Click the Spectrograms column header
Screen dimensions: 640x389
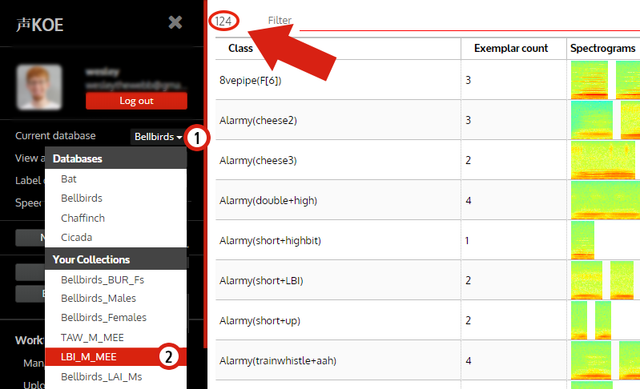tap(602, 48)
